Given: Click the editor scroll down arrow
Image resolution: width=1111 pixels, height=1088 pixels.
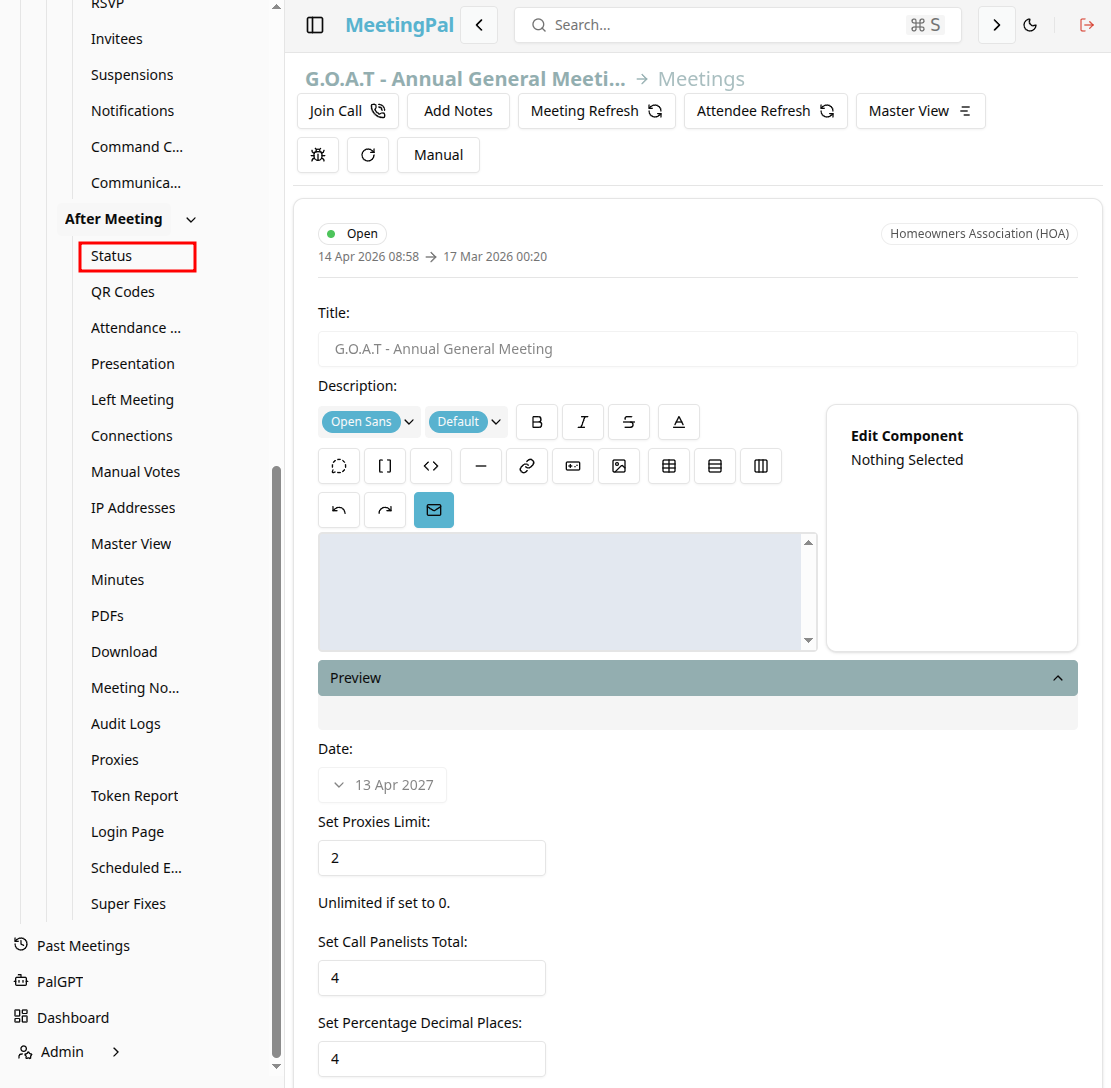Looking at the screenshot, I should (808, 640).
